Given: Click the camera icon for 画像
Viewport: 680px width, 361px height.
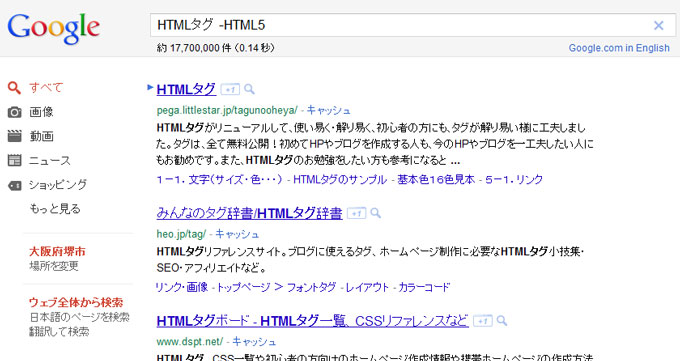Looking at the screenshot, I should (14, 112).
